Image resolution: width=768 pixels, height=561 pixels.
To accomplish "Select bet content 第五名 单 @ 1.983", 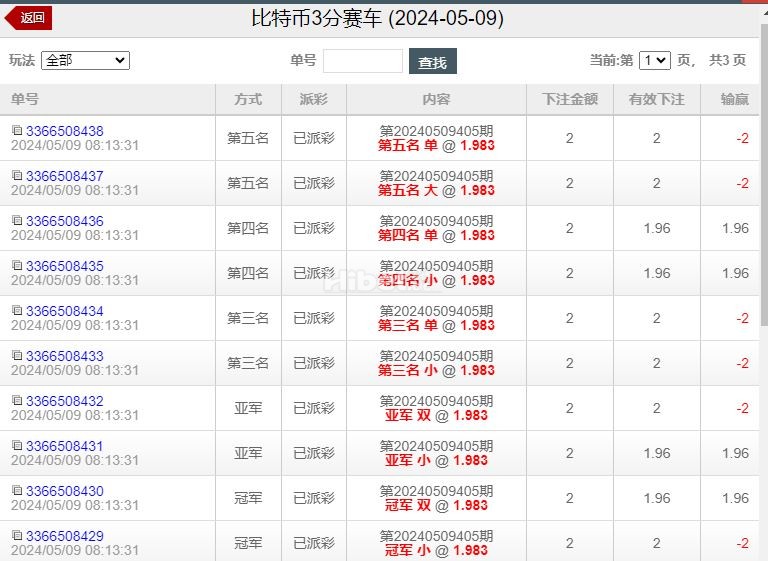I will click(436, 146).
